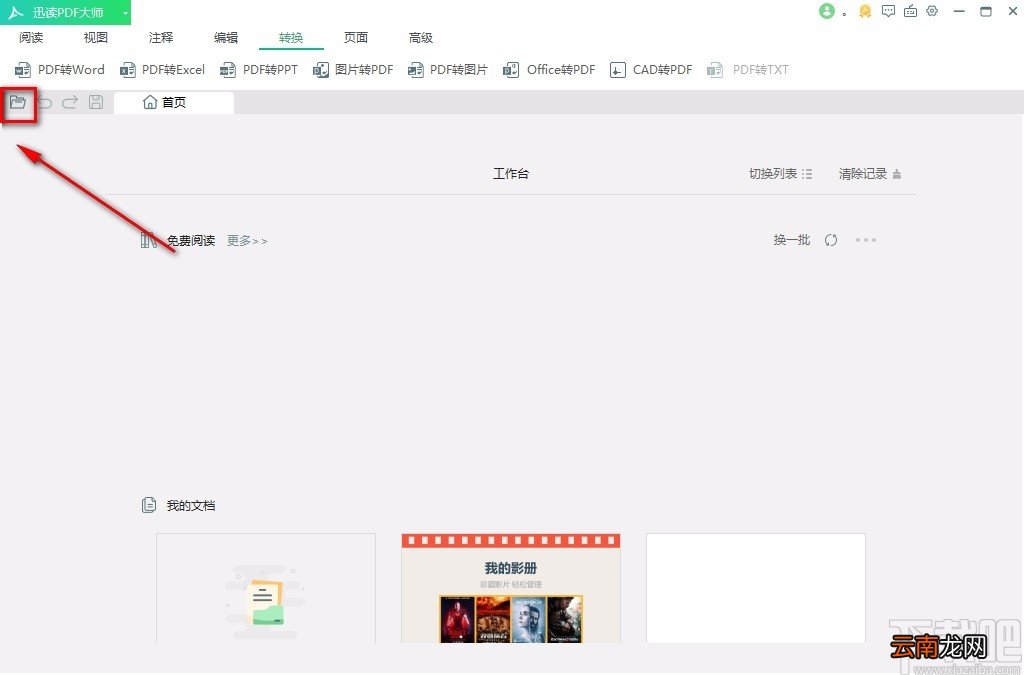This screenshot has width=1024, height=675.
Task: Click the 免费阅读 section label
Action: tap(191, 241)
